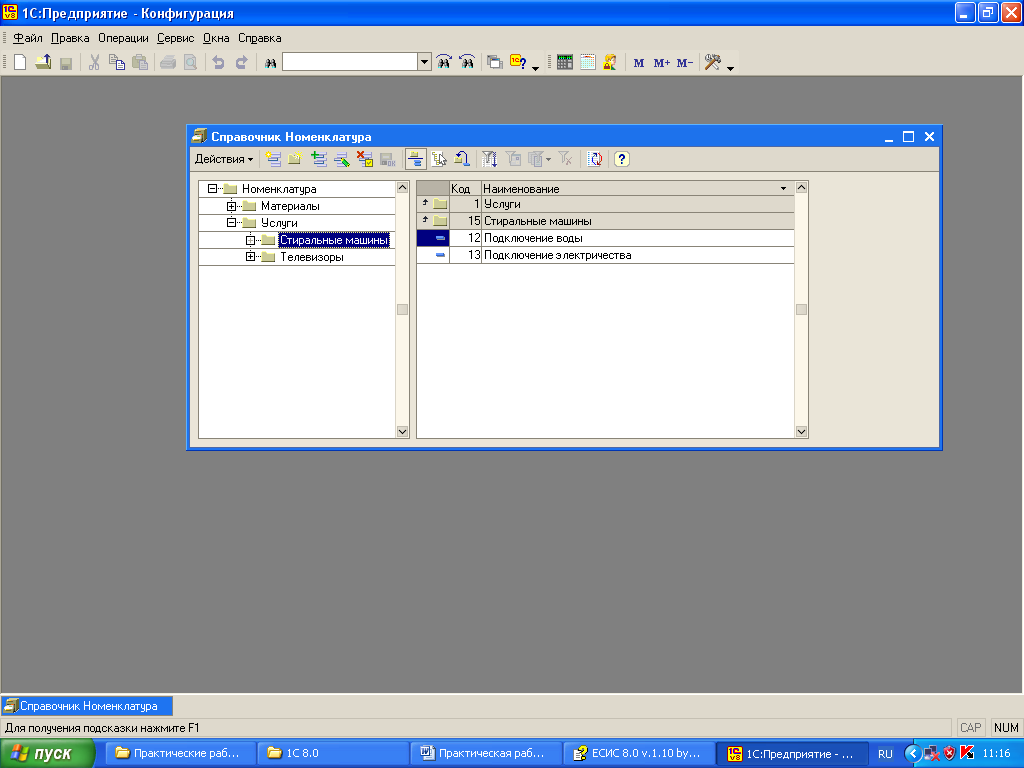Click the Find binoculars icon left of search field
The width and height of the screenshot is (1024, 768).
point(270,63)
